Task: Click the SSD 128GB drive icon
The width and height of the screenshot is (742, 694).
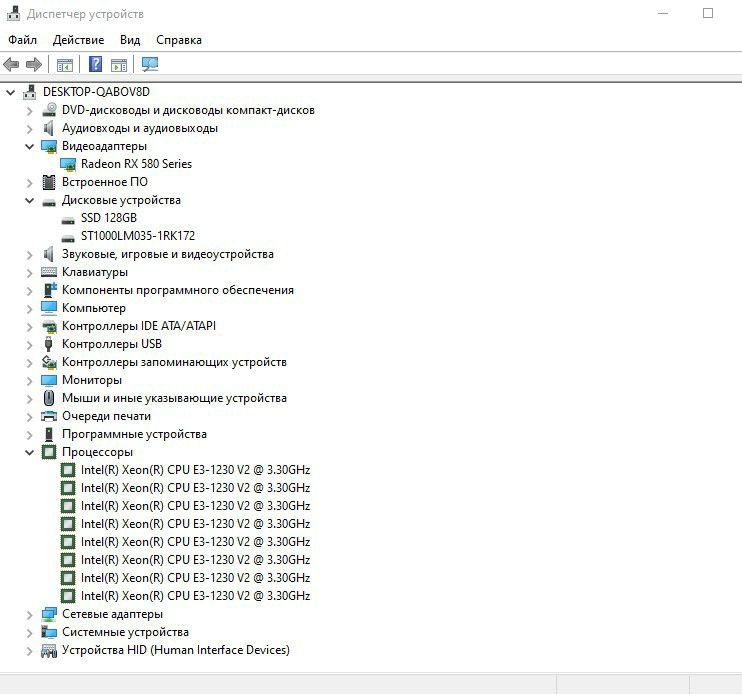Action: pyautogui.click(x=68, y=220)
